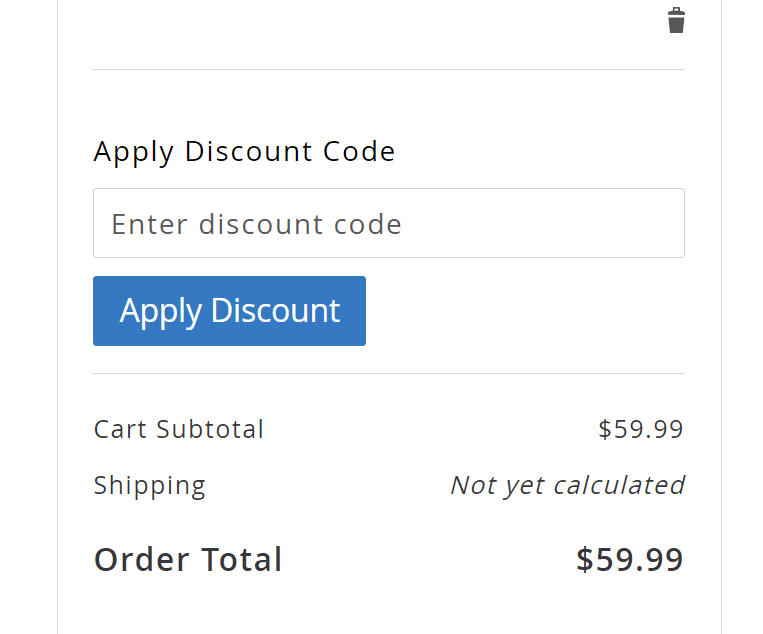
Task: Focus the Enter discount code field
Action: (x=389, y=223)
